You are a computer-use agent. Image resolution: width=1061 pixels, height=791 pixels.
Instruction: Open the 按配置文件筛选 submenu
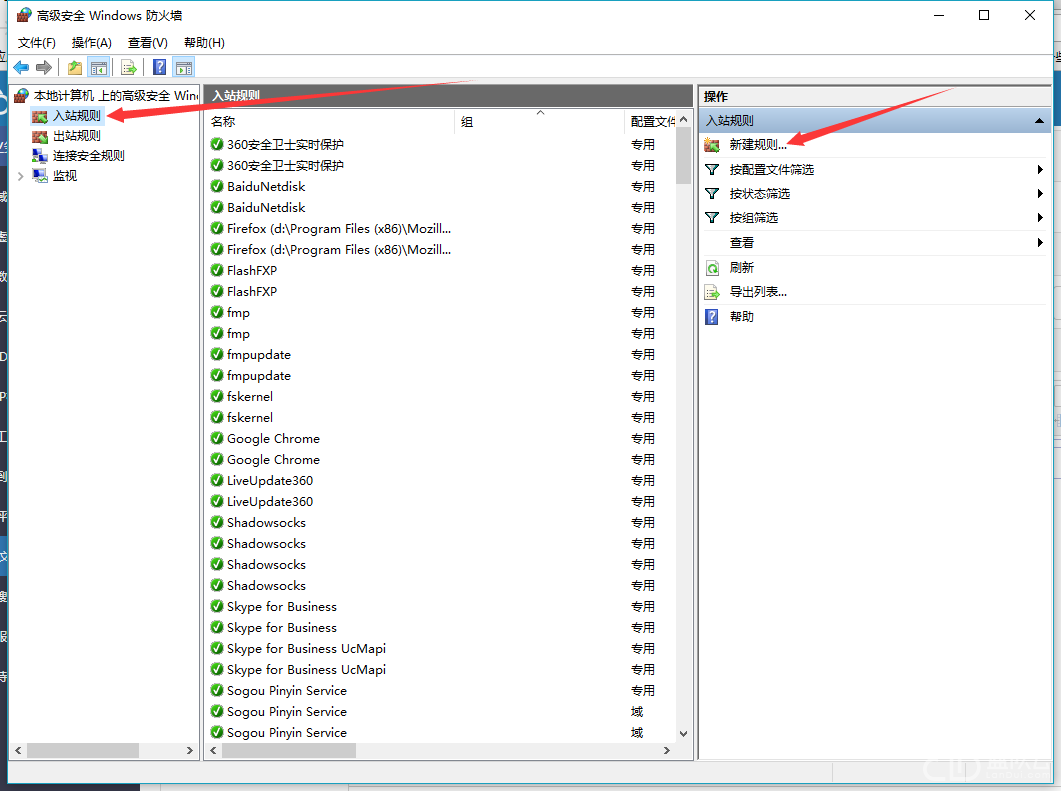pyautogui.click(x=874, y=170)
